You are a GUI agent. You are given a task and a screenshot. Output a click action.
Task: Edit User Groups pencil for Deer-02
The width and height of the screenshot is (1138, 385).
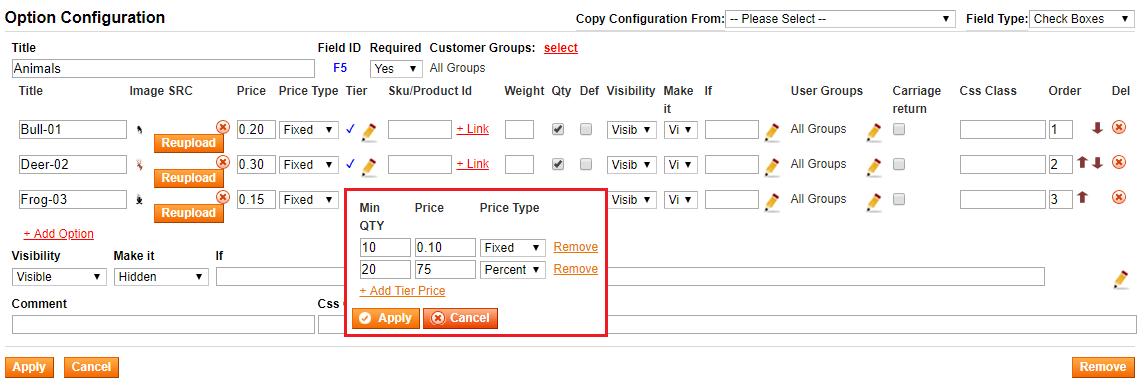tap(874, 166)
